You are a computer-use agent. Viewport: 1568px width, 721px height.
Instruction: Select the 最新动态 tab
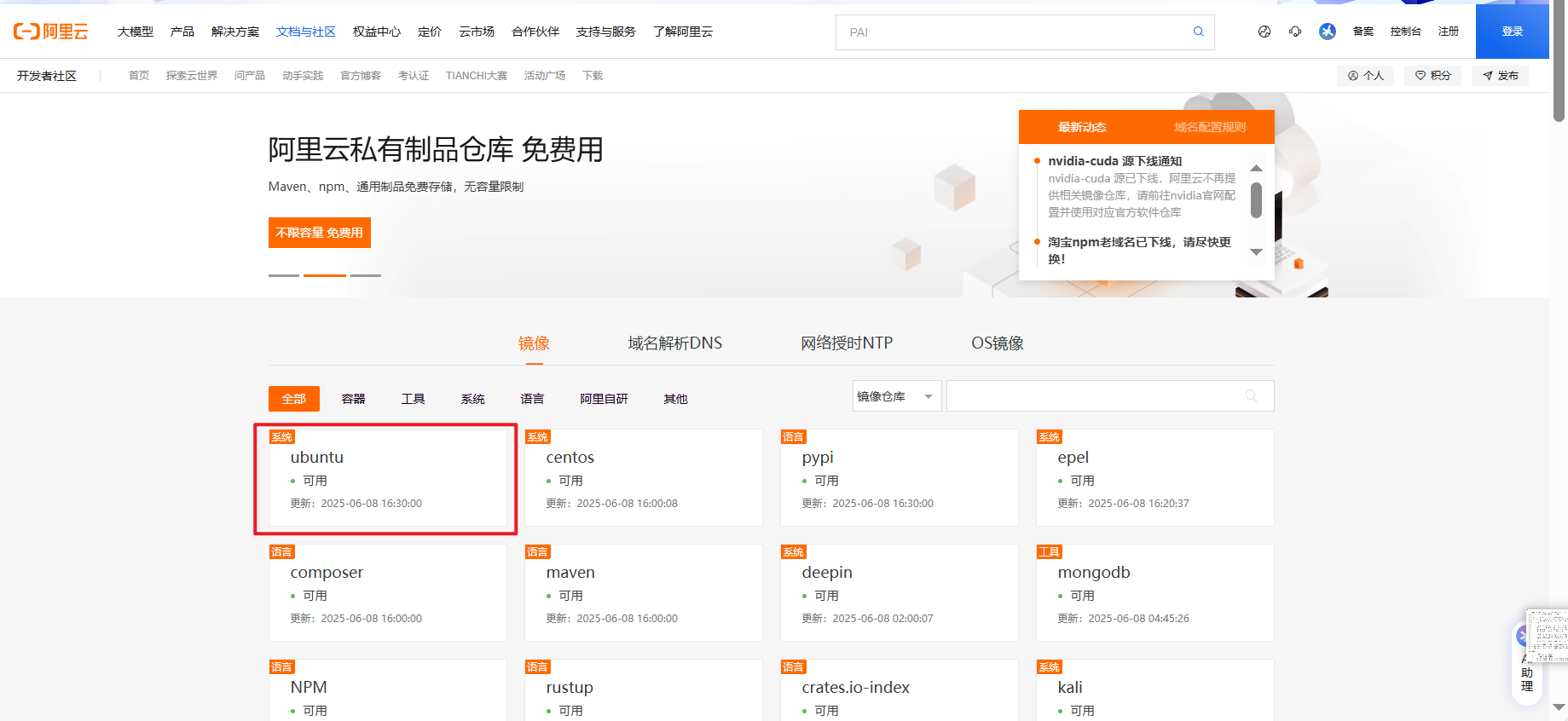coord(1083,127)
